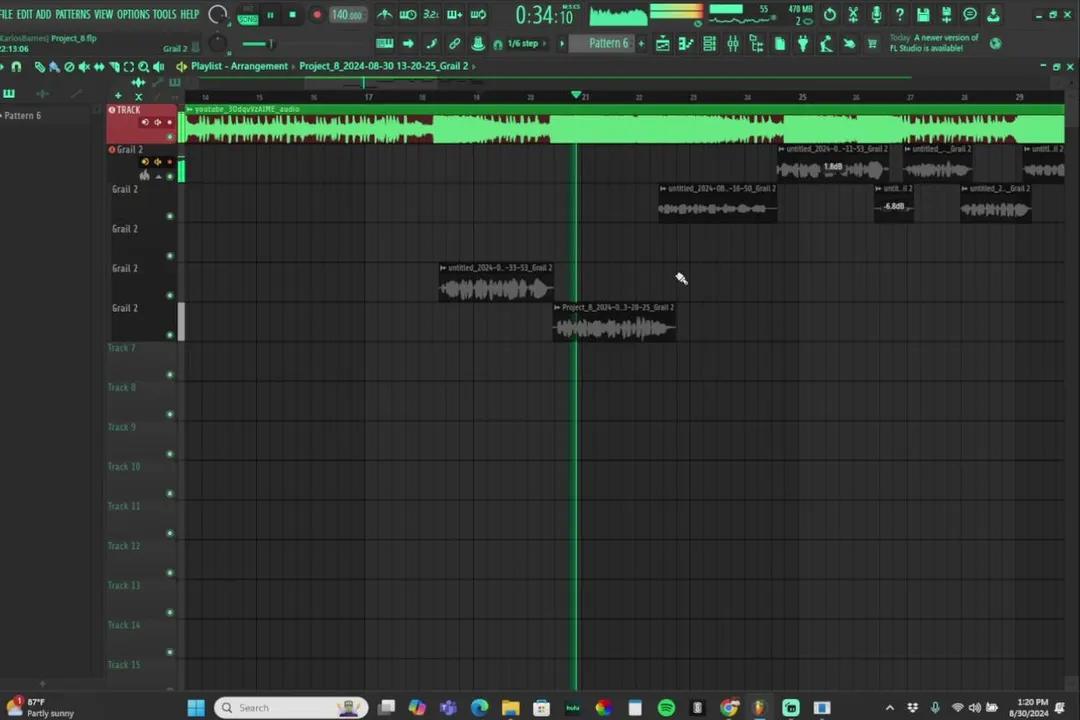Click the metronome icon
Image resolution: width=1080 pixels, height=720 pixels.
[x=384, y=15]
